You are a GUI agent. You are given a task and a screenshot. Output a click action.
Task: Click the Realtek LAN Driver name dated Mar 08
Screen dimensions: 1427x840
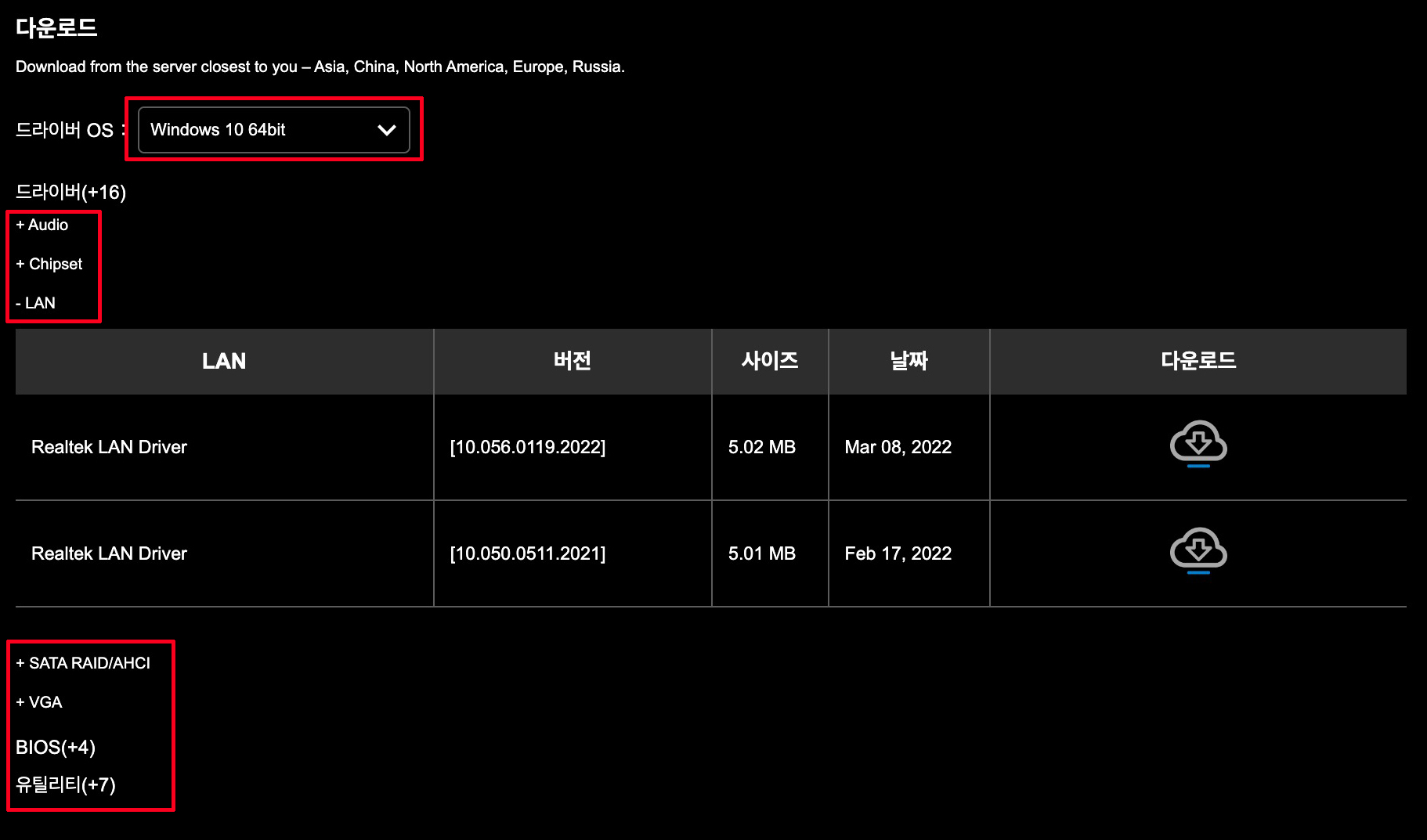click(x=110, y=447)
